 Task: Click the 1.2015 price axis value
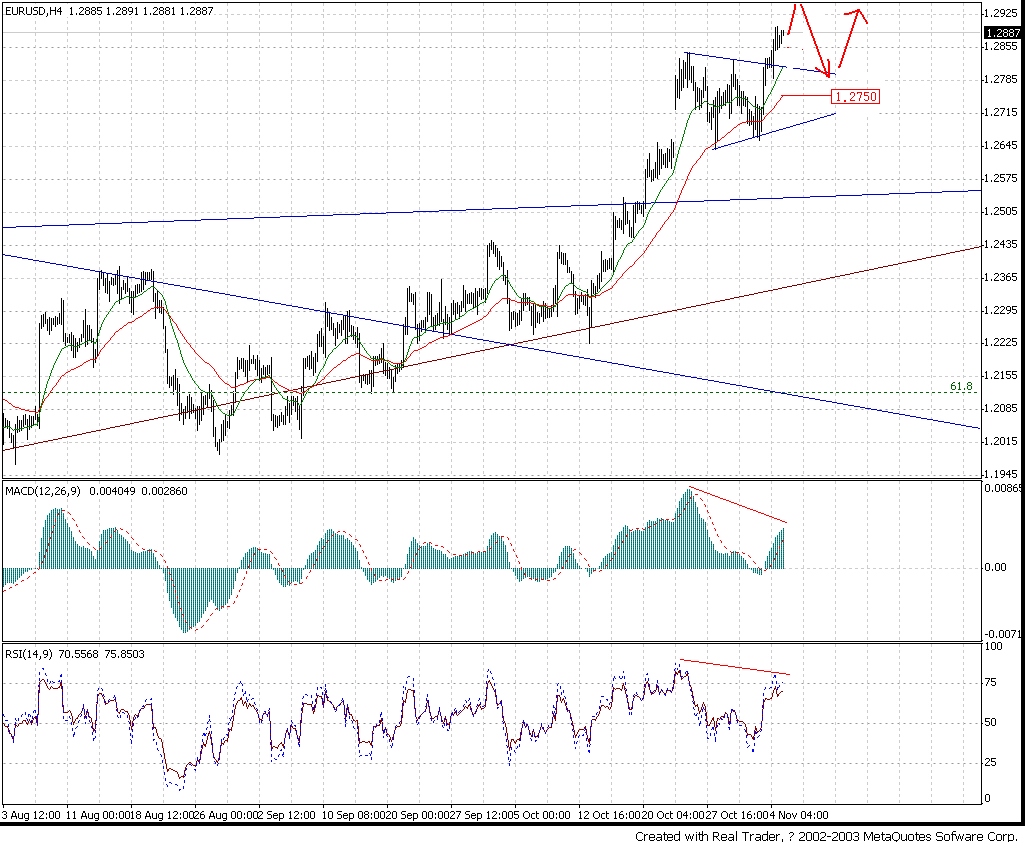(x=1003, y=442)
